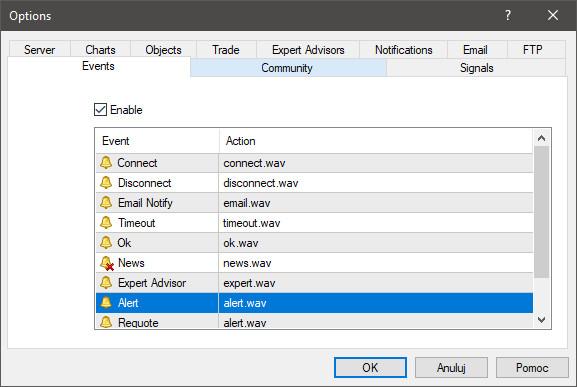Screen dimensions: 577x387
Task: Click the bell icon next to Connect
Action: (x=106, y=163)
